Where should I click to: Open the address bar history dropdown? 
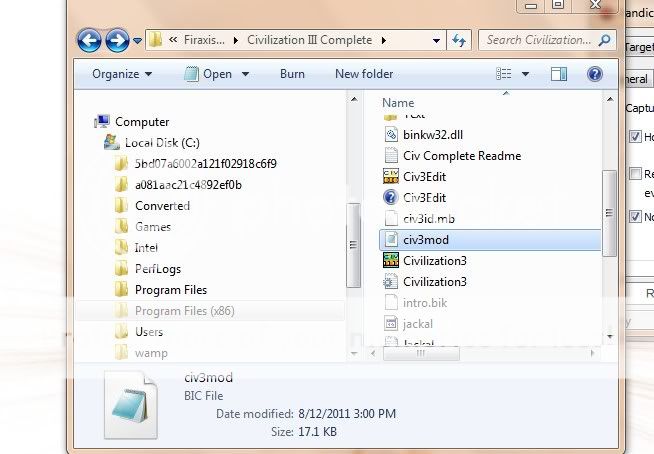436,41
